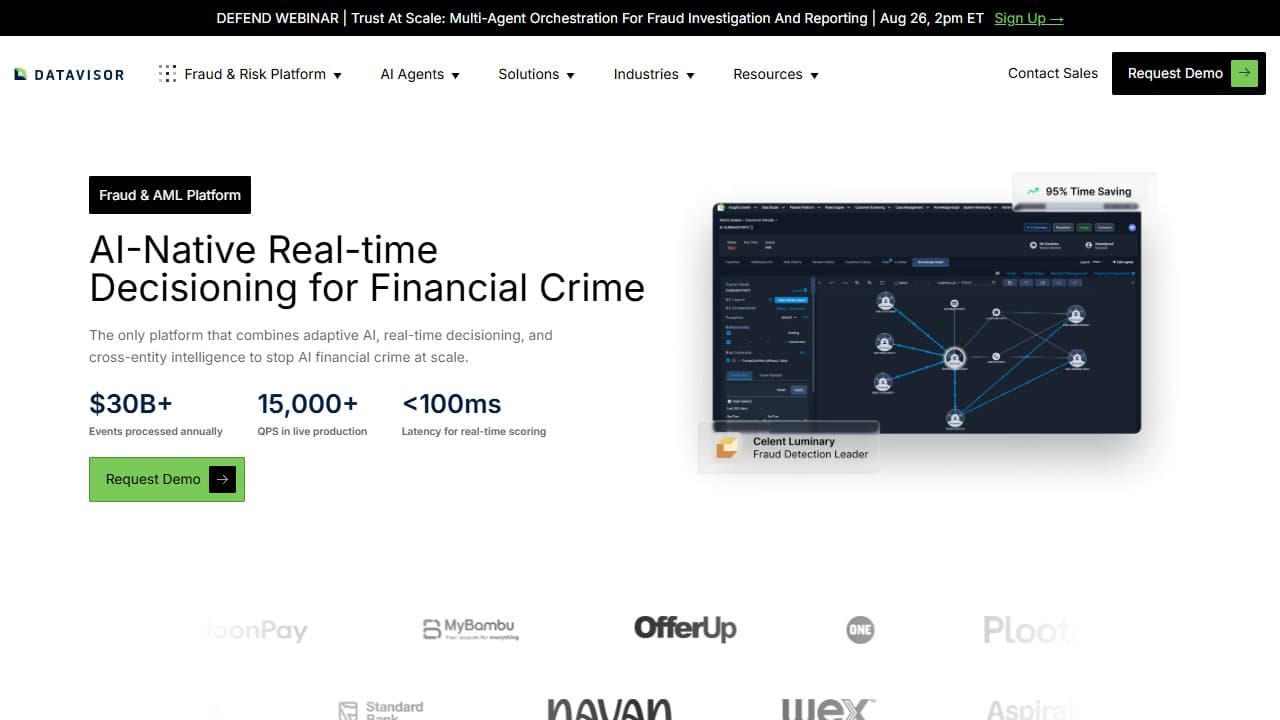This screenshot has width=1280, height=720.
Task: Follow the Sign Up link in webinar banner
Action: [x=1029, y=18]
